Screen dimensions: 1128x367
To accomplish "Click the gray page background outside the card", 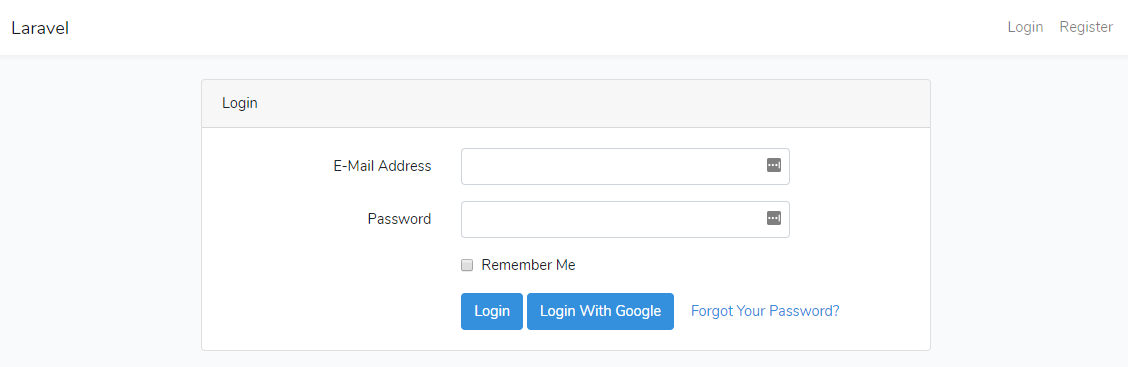I will [x=101, y=216].
